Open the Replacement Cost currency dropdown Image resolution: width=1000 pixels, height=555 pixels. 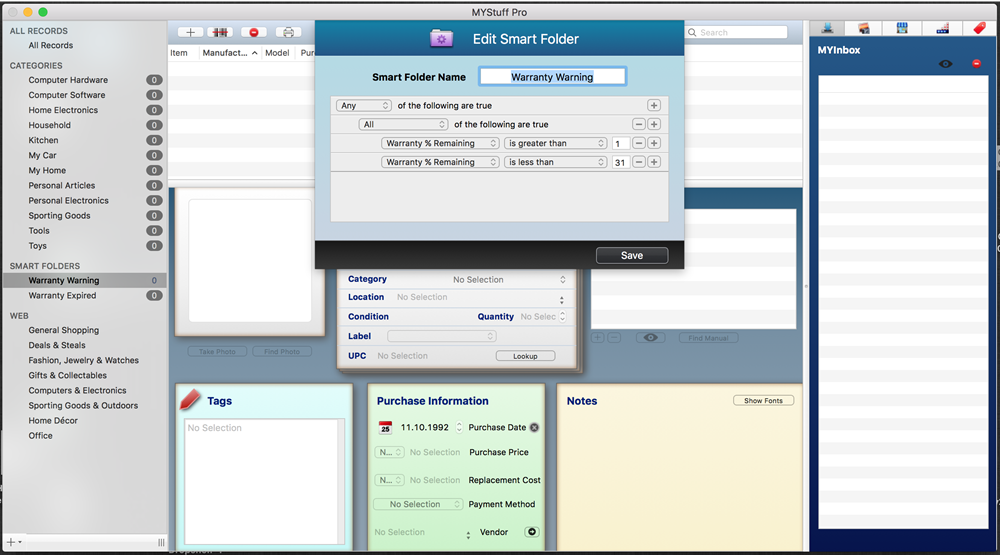[x=389, y=480]
